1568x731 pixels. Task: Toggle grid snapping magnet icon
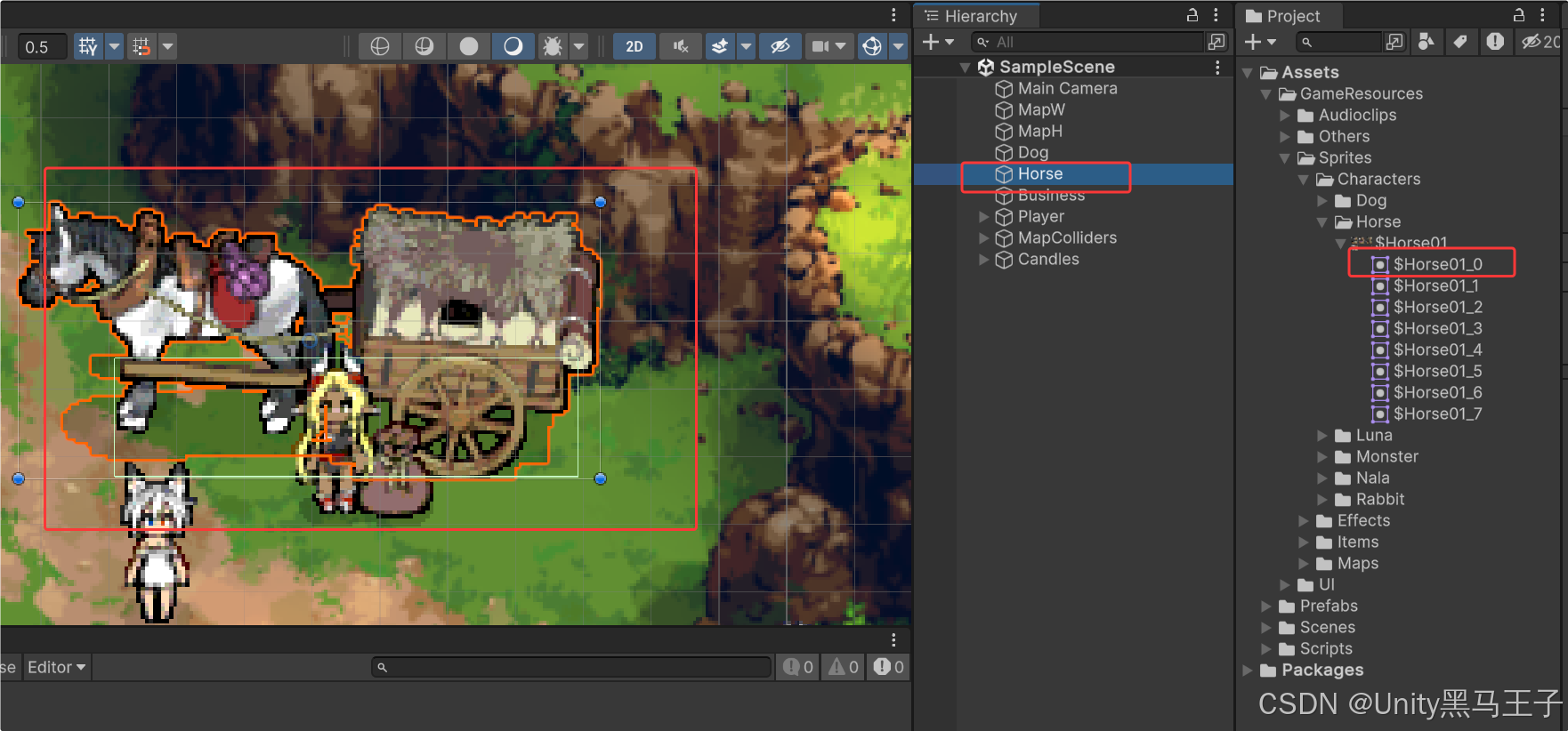[x=141, y=46]
